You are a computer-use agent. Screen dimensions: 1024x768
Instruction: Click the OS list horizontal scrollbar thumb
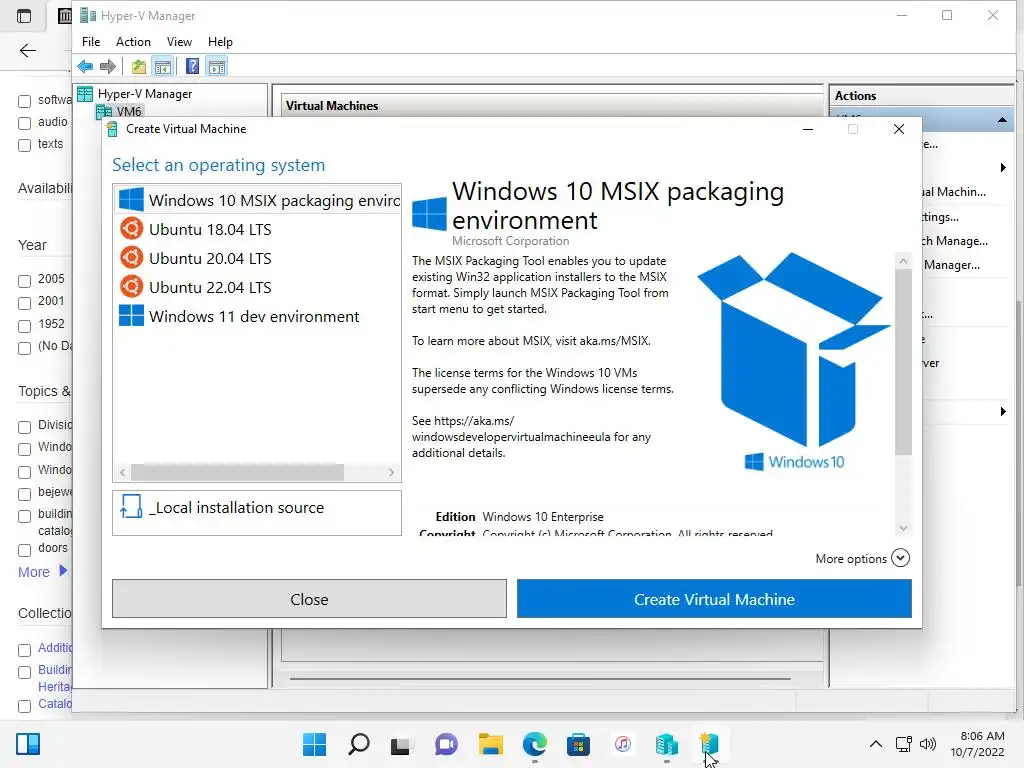[237, 472]
